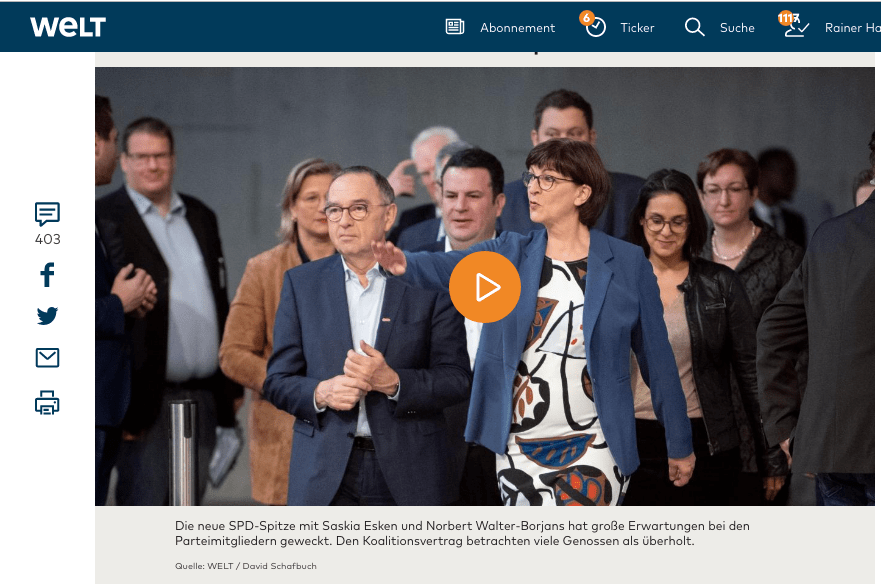
Task: Play the video with orange button
Action: click(485, 287)
